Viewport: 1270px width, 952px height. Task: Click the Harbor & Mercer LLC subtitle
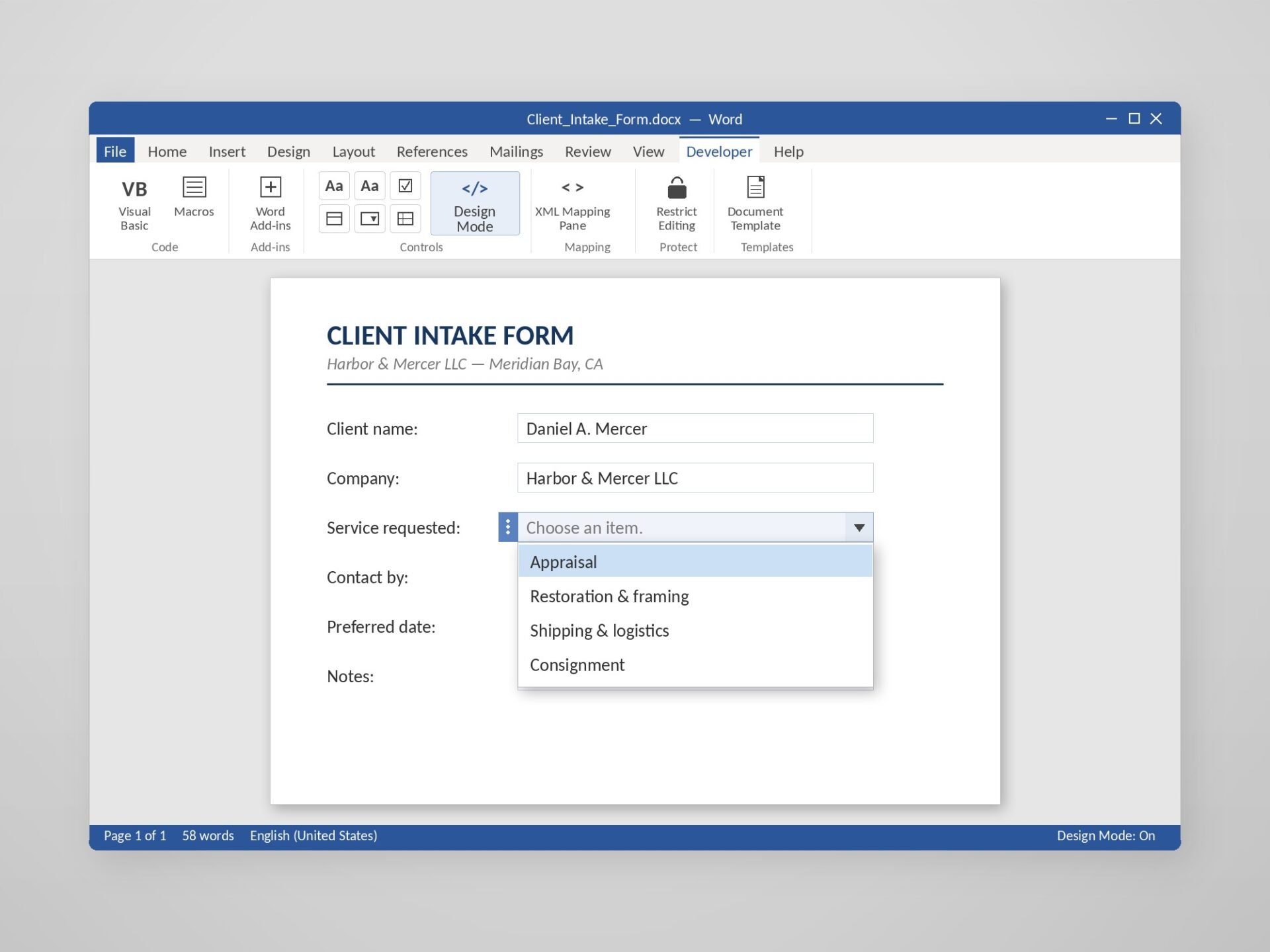[x=464, y=364]
